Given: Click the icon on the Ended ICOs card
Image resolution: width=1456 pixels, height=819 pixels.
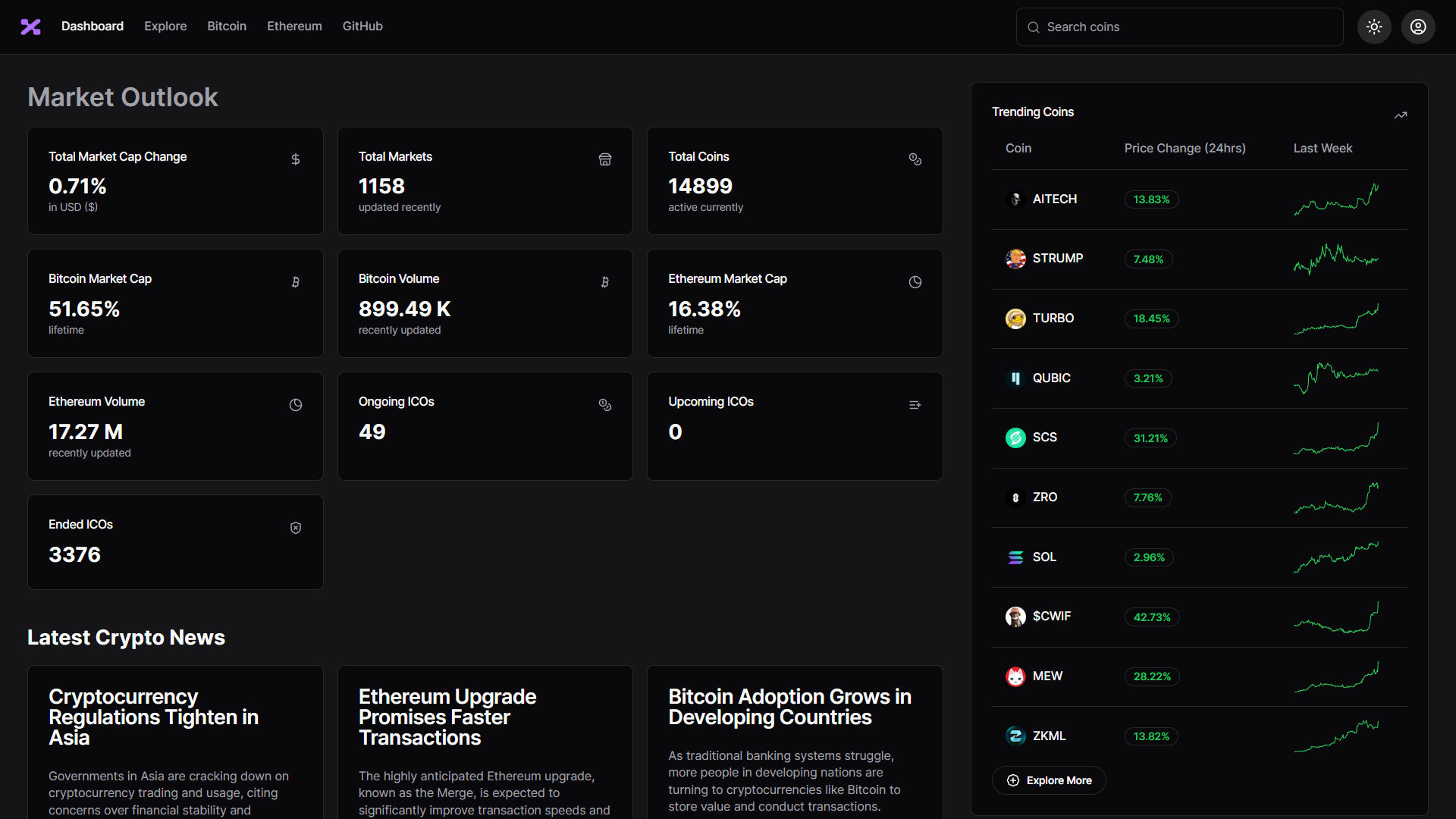Looking at the screenshot, I should 296,527.
